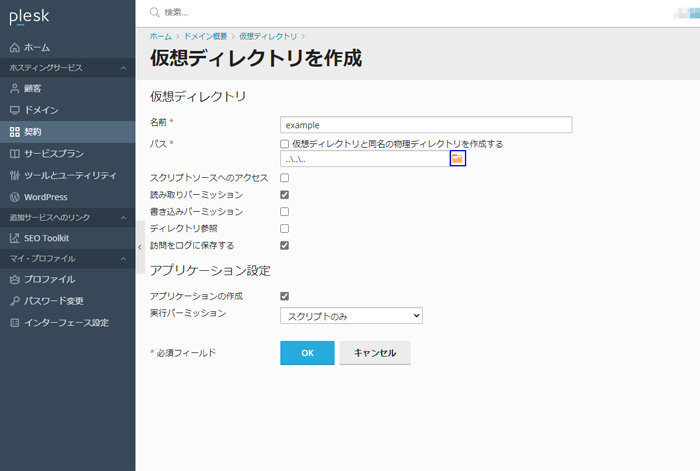Viewport: 700px width, 471px height.
Task: Toggle 書き込みパーミッション checkbox
Action: 284,212
